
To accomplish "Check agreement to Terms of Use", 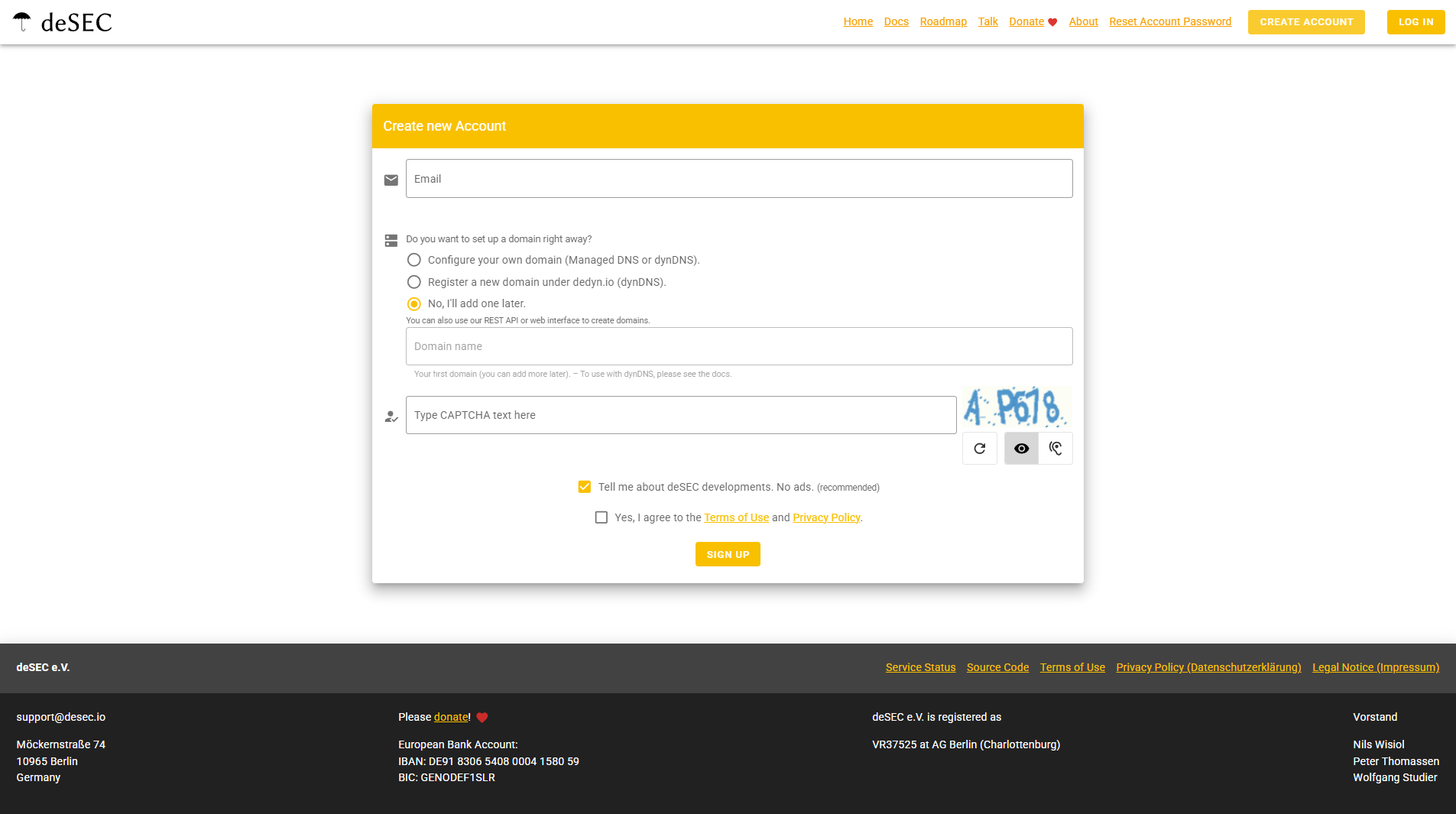I will coord(602,517).
